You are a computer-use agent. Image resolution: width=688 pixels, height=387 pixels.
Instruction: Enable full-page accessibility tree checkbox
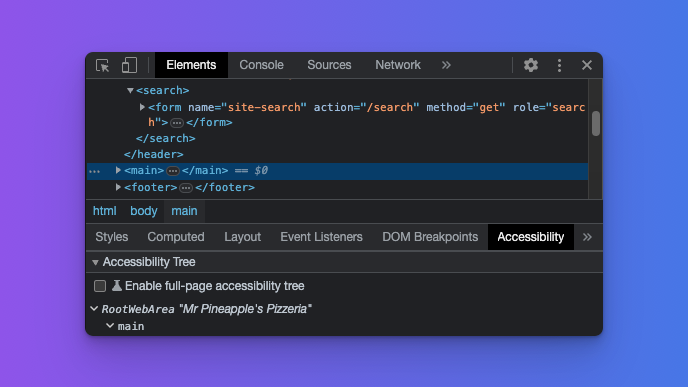point(100,286)
